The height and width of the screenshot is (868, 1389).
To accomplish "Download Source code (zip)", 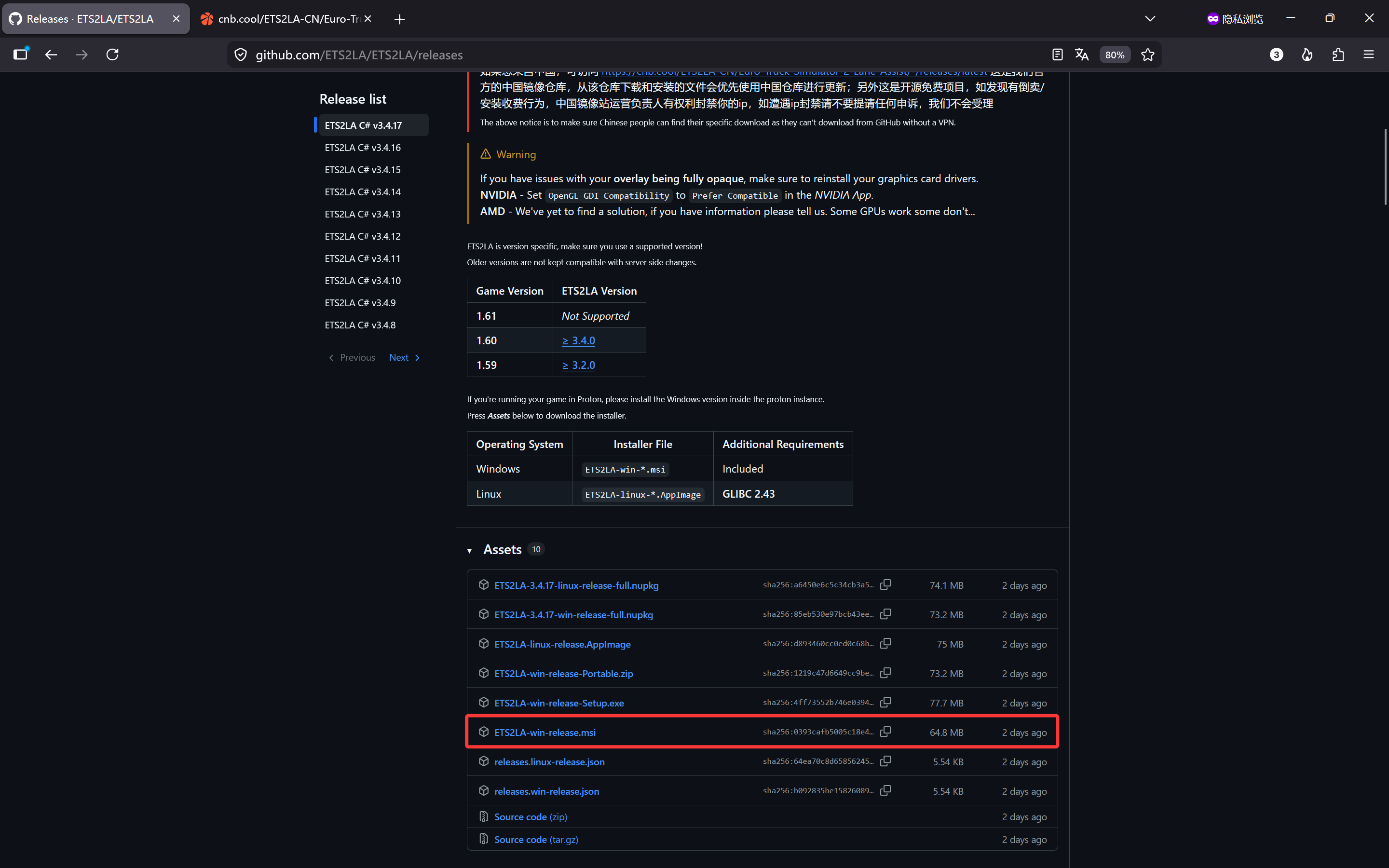I will [531, 816].
